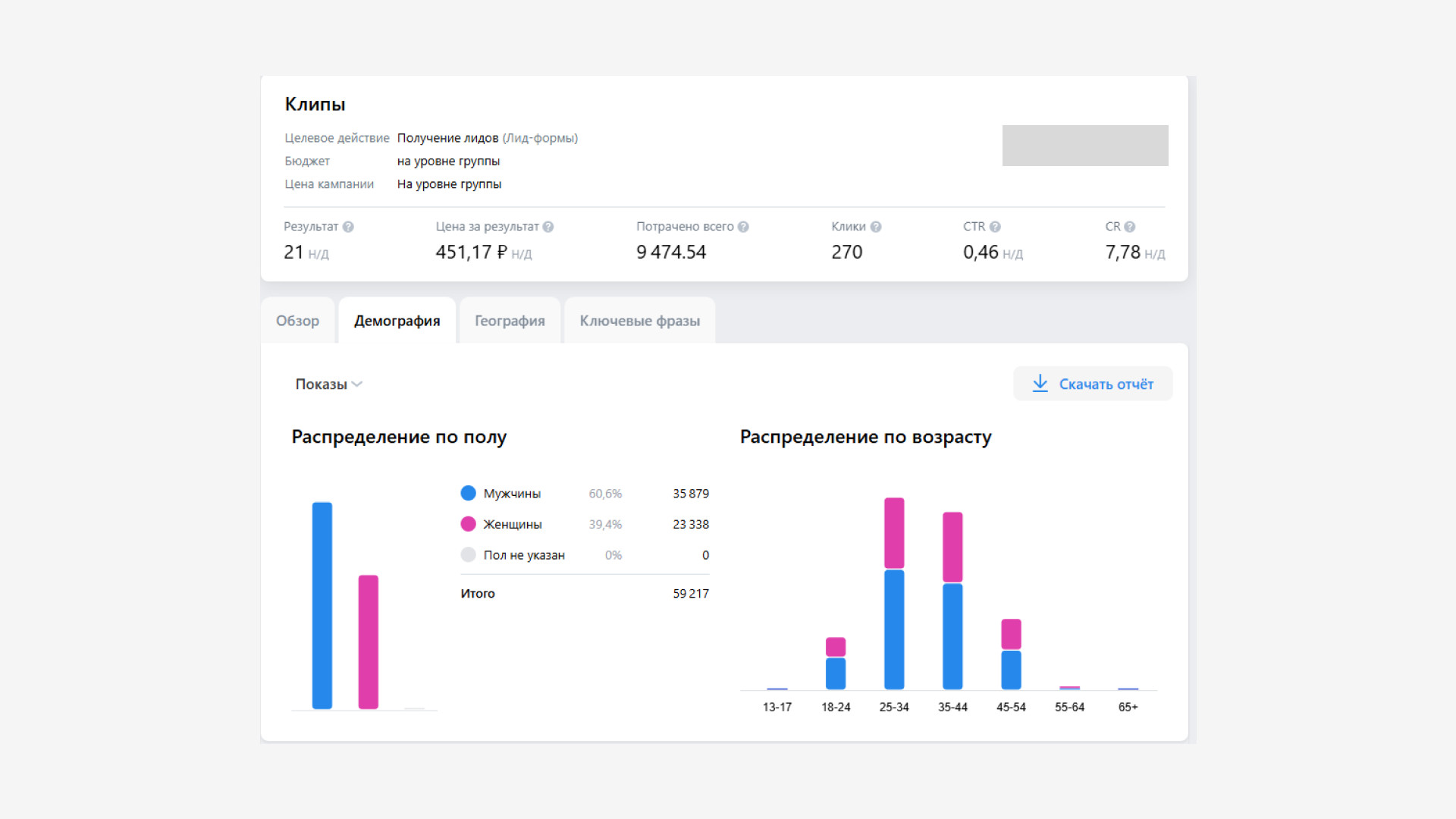Click help icon next to Результат
The image size is (1456, 819).
(x=348, y=227)
